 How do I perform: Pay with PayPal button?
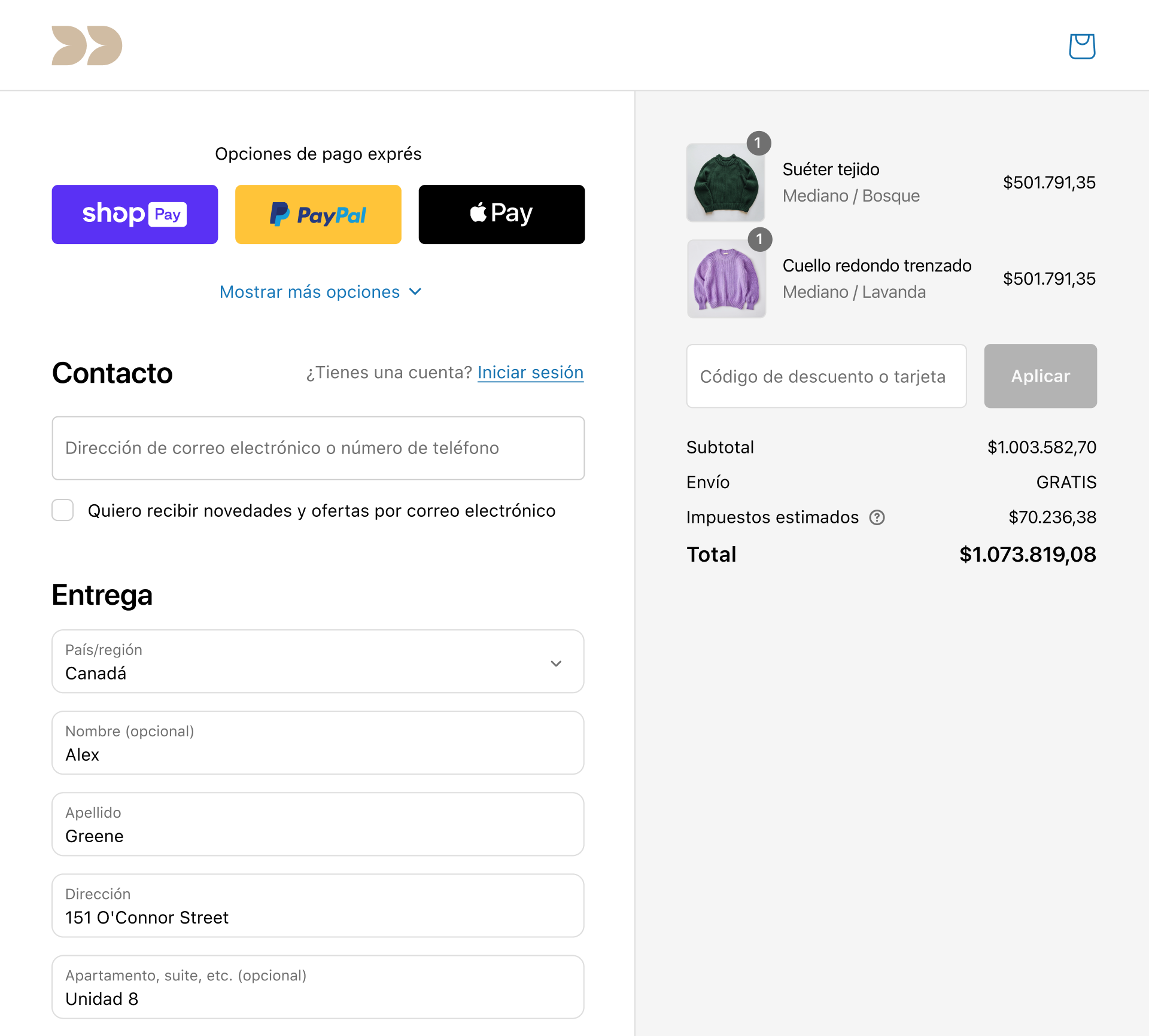(318, 214)
